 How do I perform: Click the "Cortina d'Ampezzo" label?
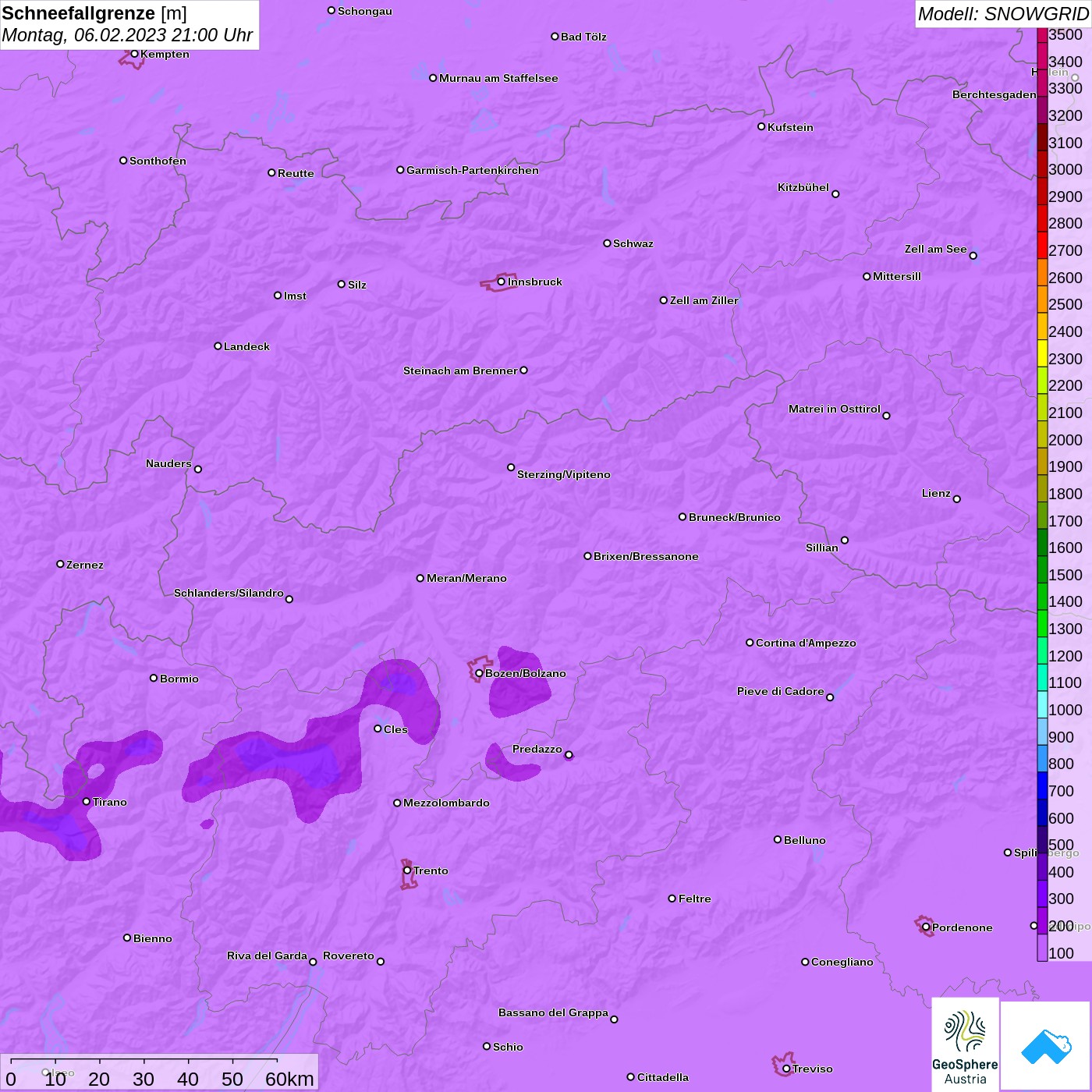[806, 643]
